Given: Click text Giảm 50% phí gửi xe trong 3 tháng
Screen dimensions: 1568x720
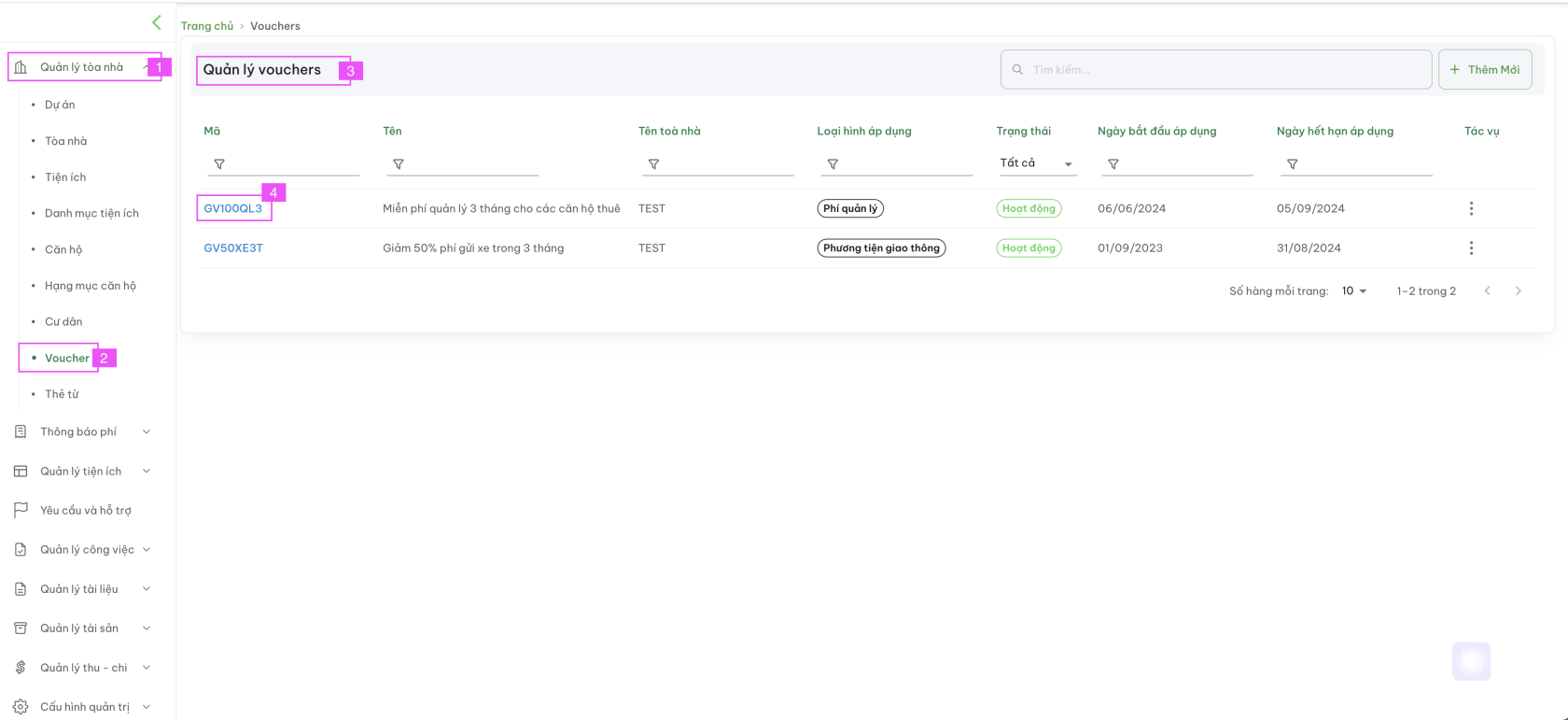Looking at the screenshot, I should tap(473, 247).
